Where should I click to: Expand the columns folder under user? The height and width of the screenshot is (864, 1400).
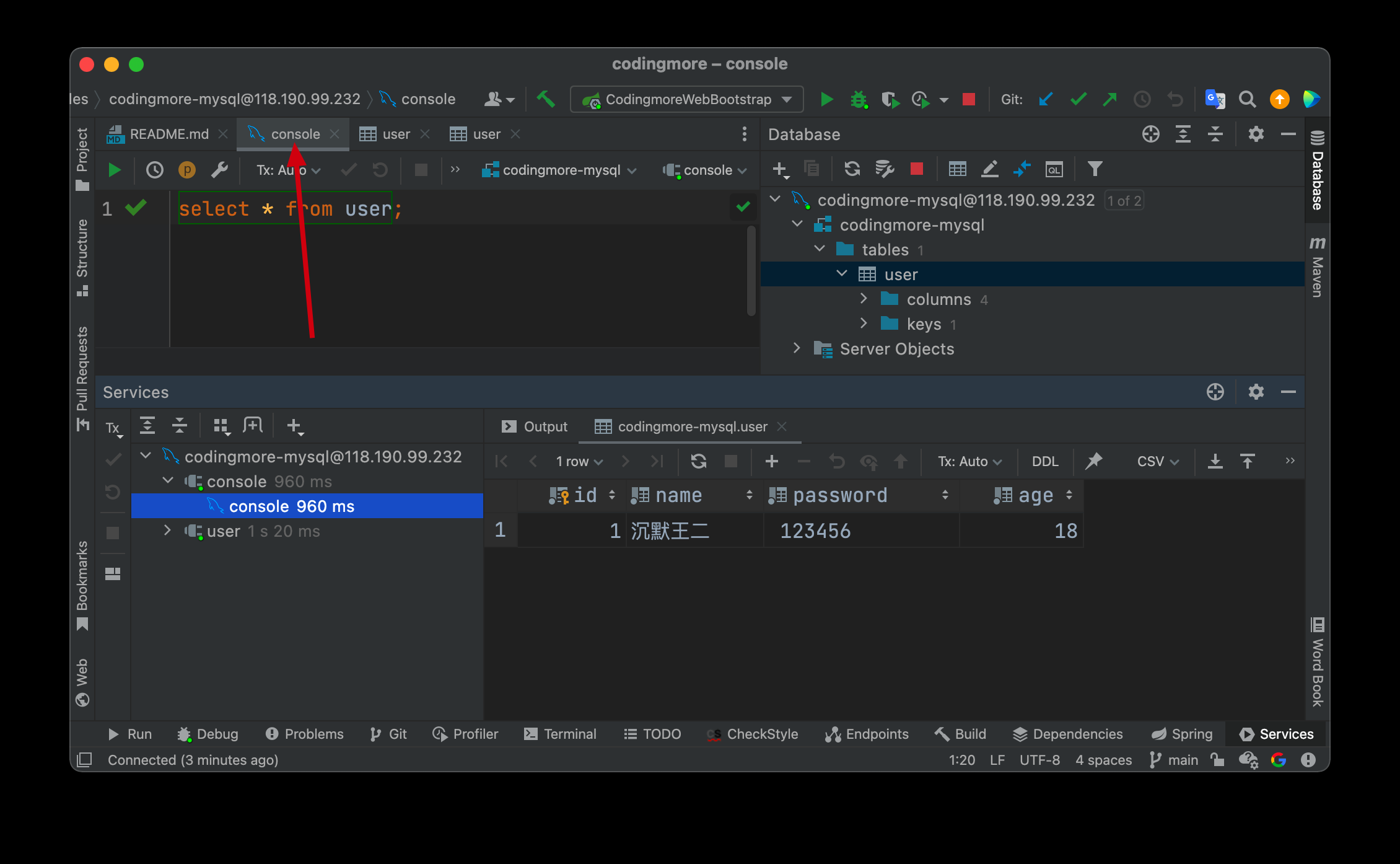pos(864,299)
